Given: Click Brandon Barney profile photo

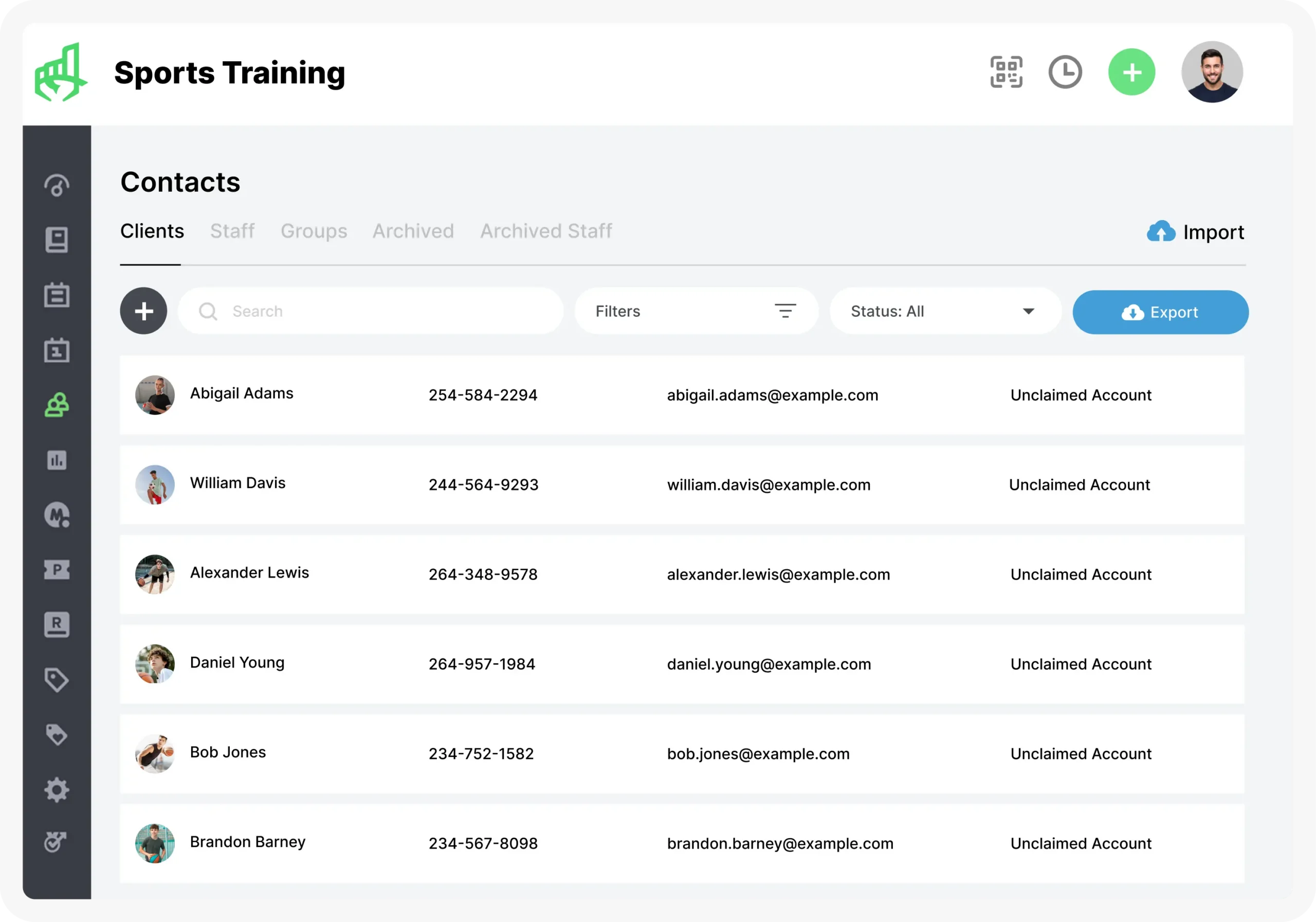Looking at the screenshot, I should 155,843.
